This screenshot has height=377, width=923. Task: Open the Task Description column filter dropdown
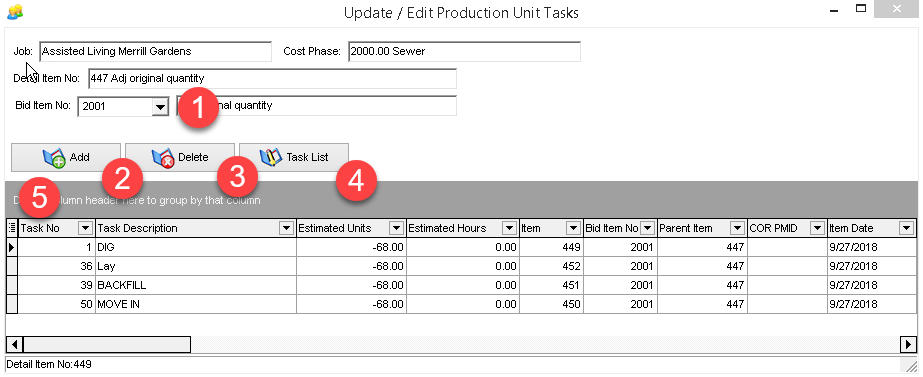coord(287,229)
